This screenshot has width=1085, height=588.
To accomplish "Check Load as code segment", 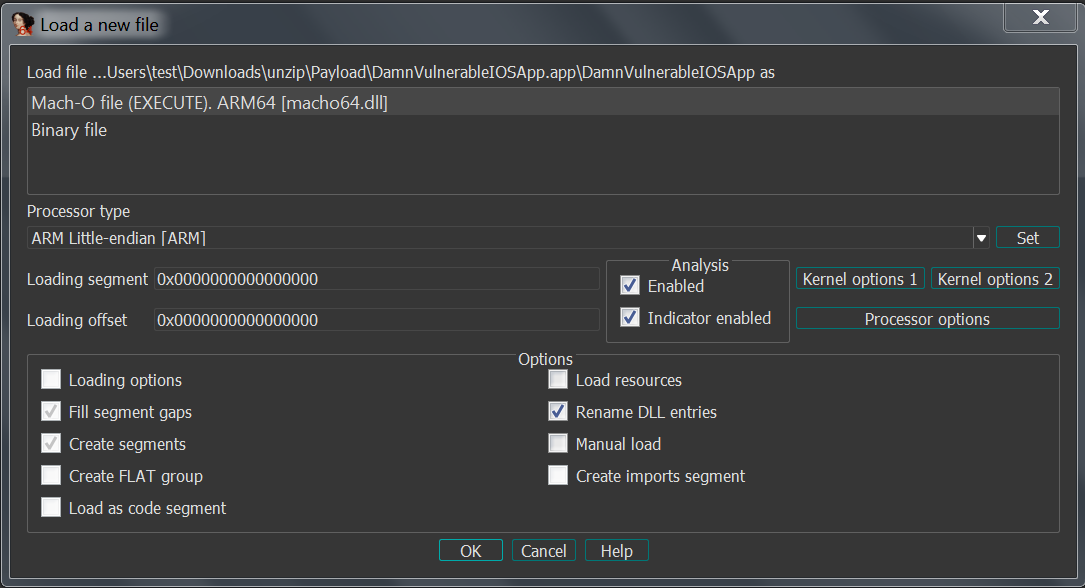I will pyautogui.click(x=51, y=507).
